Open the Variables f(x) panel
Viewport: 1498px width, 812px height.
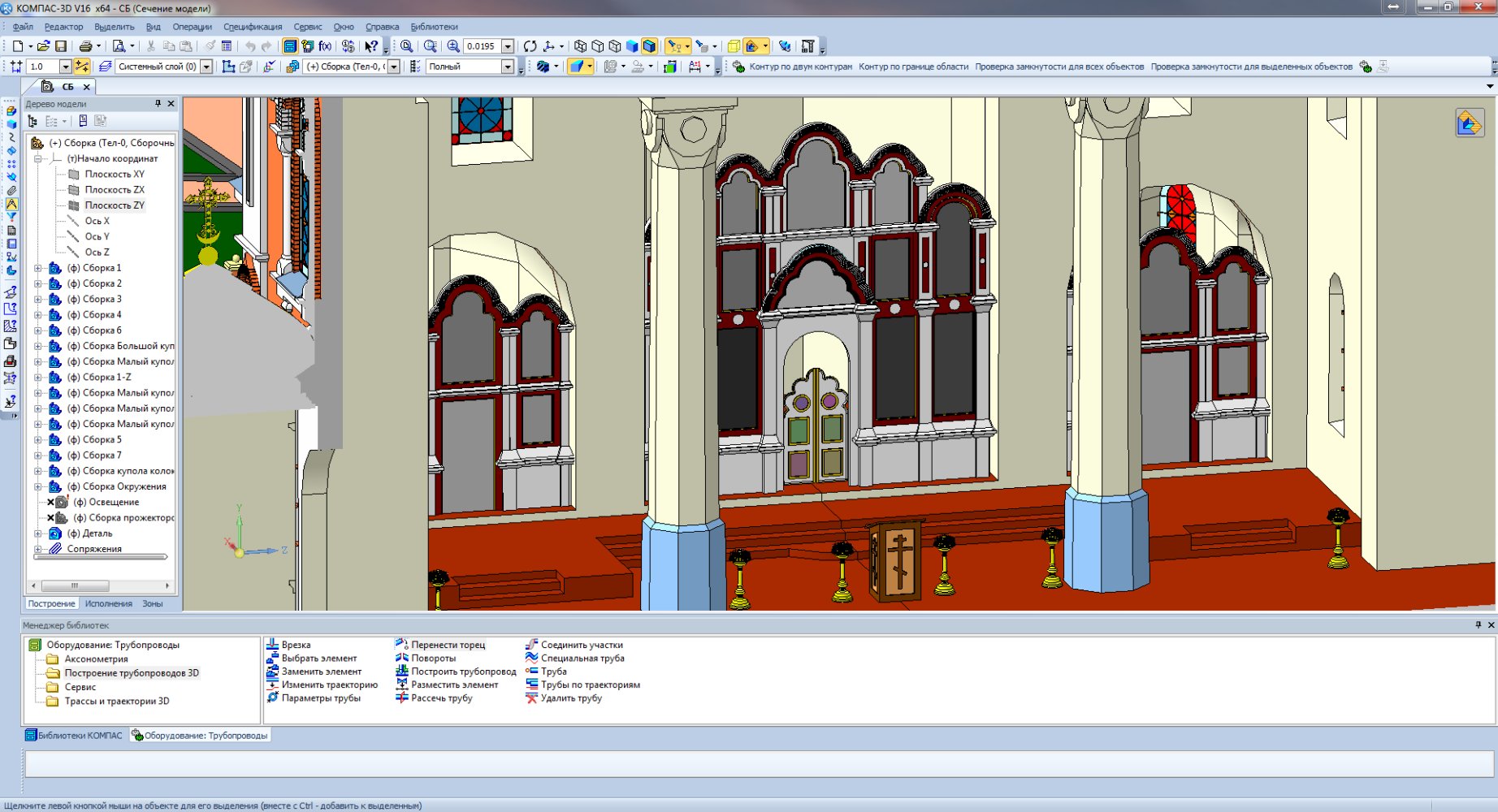click(325, 46)
